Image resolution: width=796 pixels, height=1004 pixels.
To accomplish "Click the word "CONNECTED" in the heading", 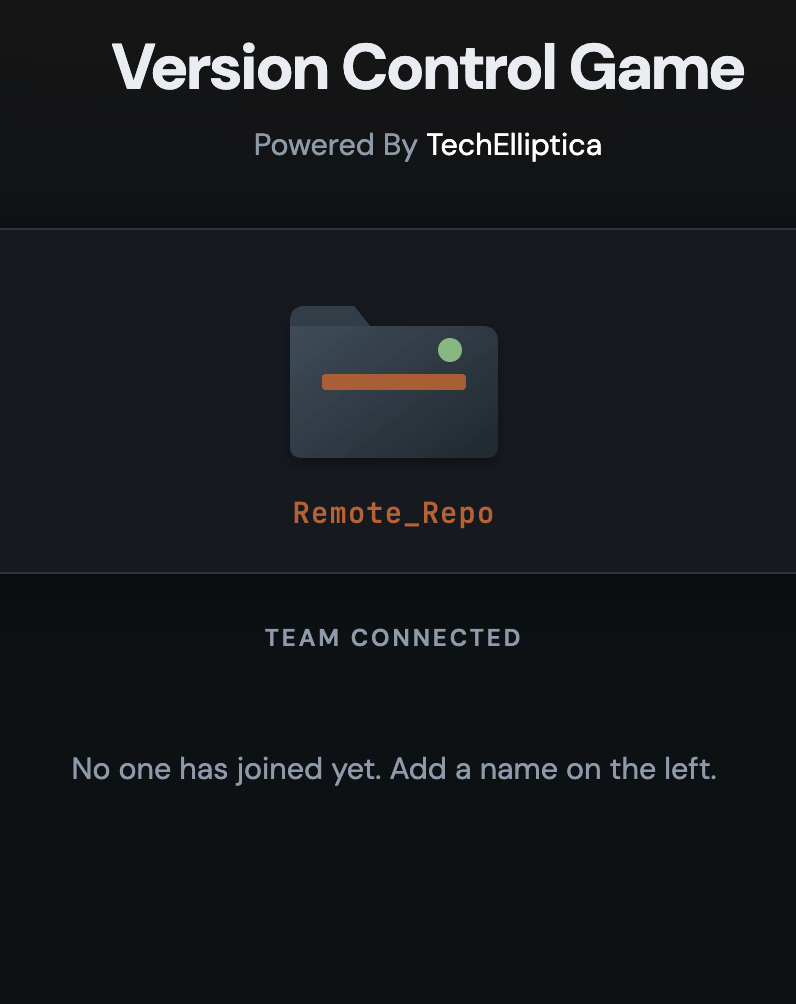I will pyautogui.click(x=436, y=638).
